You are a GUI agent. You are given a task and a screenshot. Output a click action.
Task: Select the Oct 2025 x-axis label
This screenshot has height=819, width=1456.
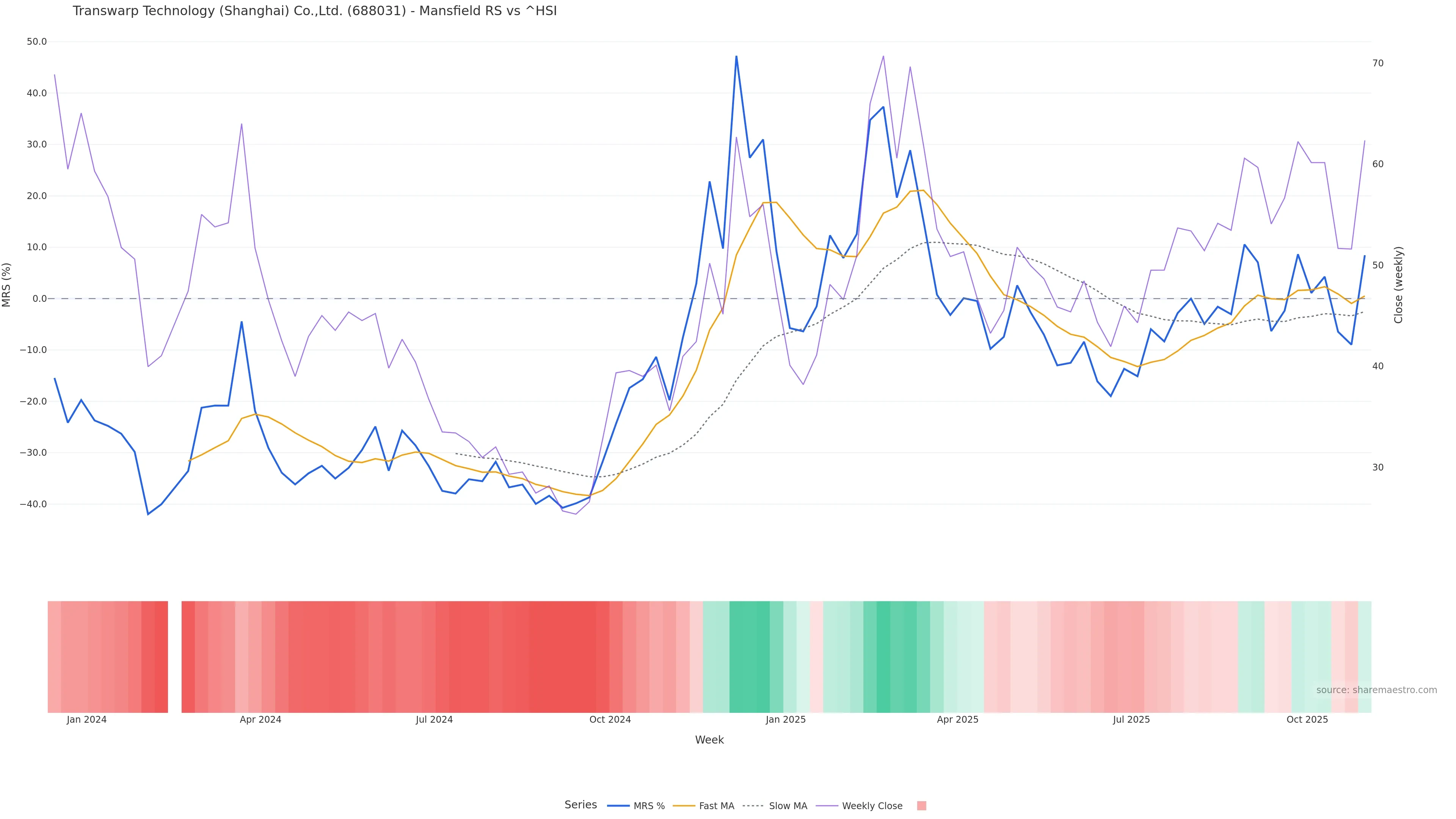tap(1307, 720)
